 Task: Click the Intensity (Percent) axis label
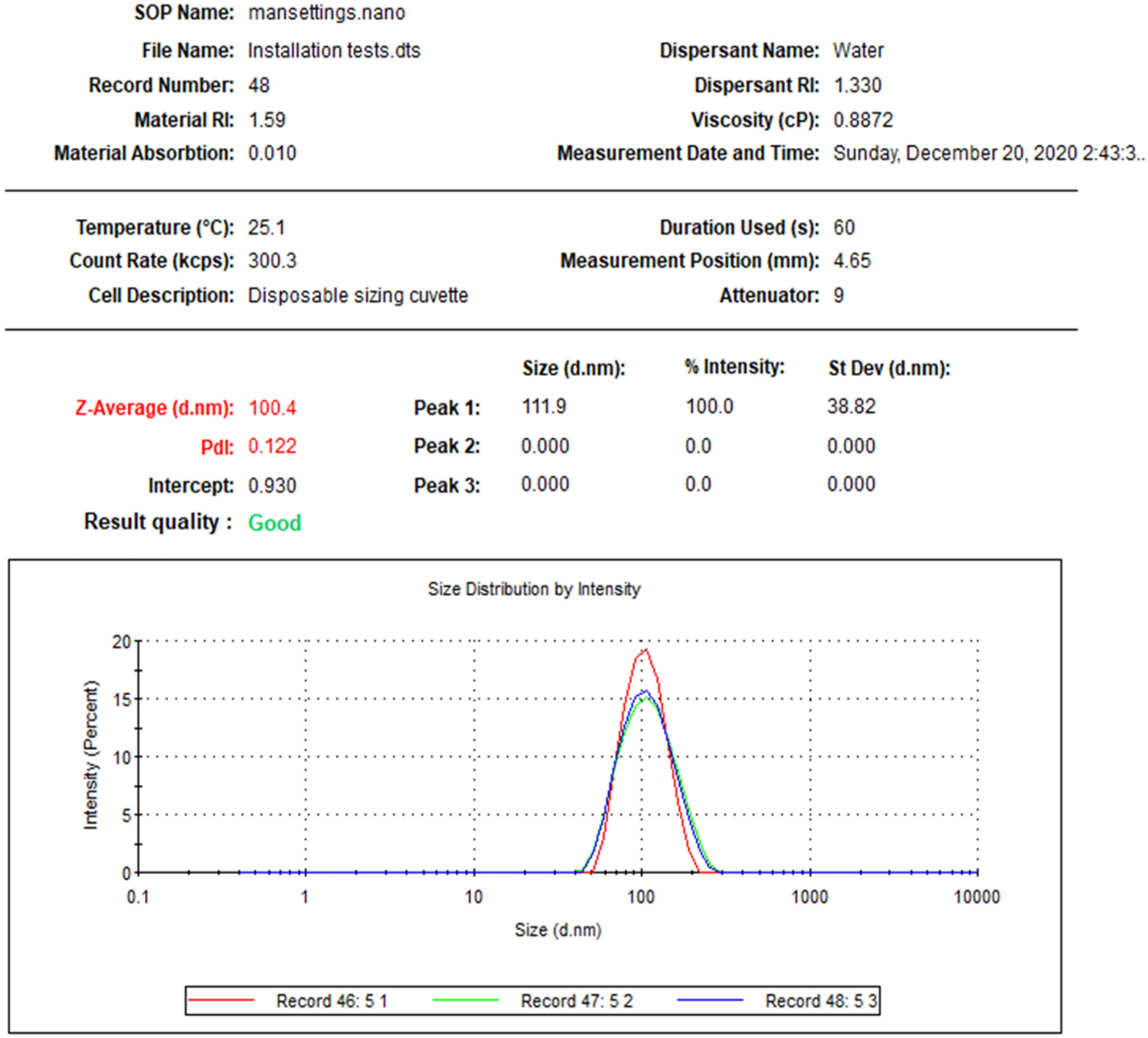92,749
